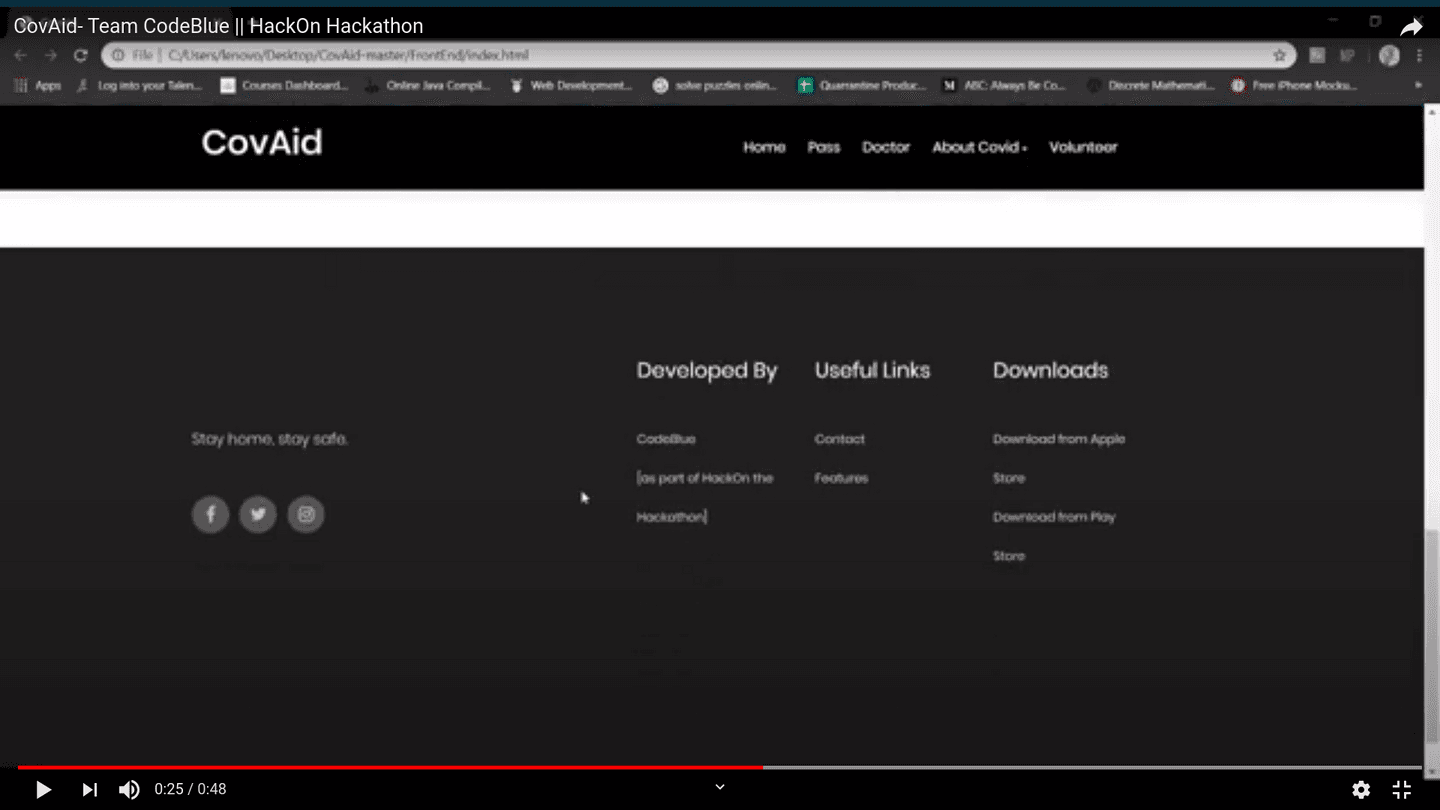Play the video
The image size is (1440, 810).
(43, 790)
